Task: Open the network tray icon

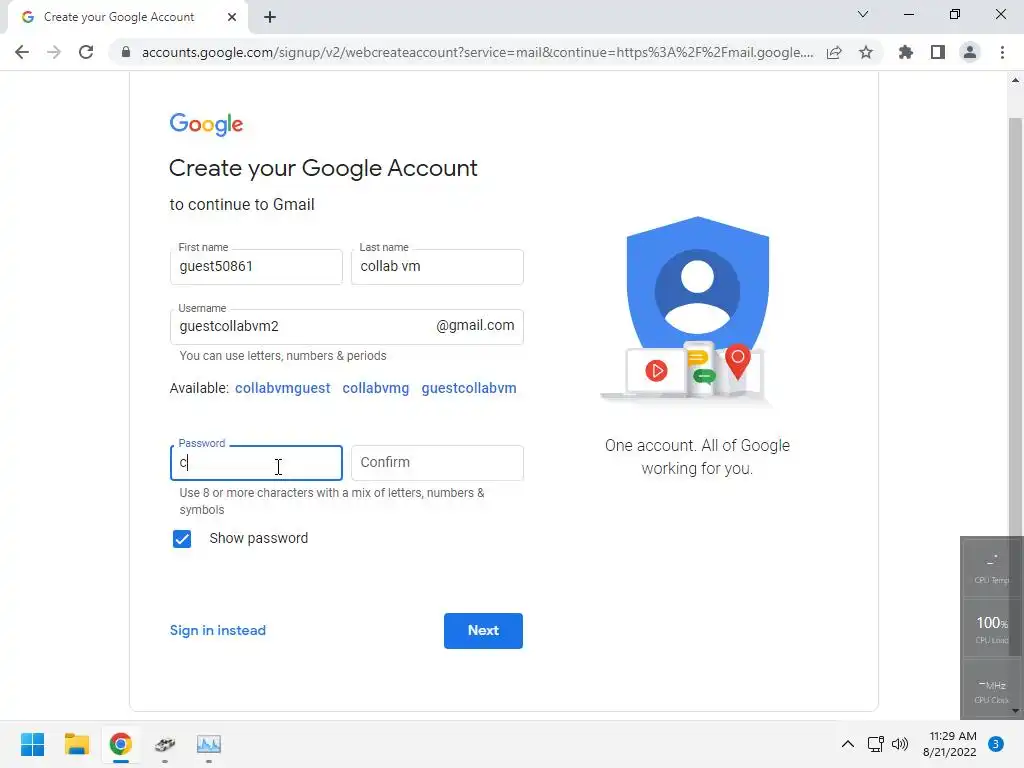Action: pyautogui.click(x=876, y=744)
